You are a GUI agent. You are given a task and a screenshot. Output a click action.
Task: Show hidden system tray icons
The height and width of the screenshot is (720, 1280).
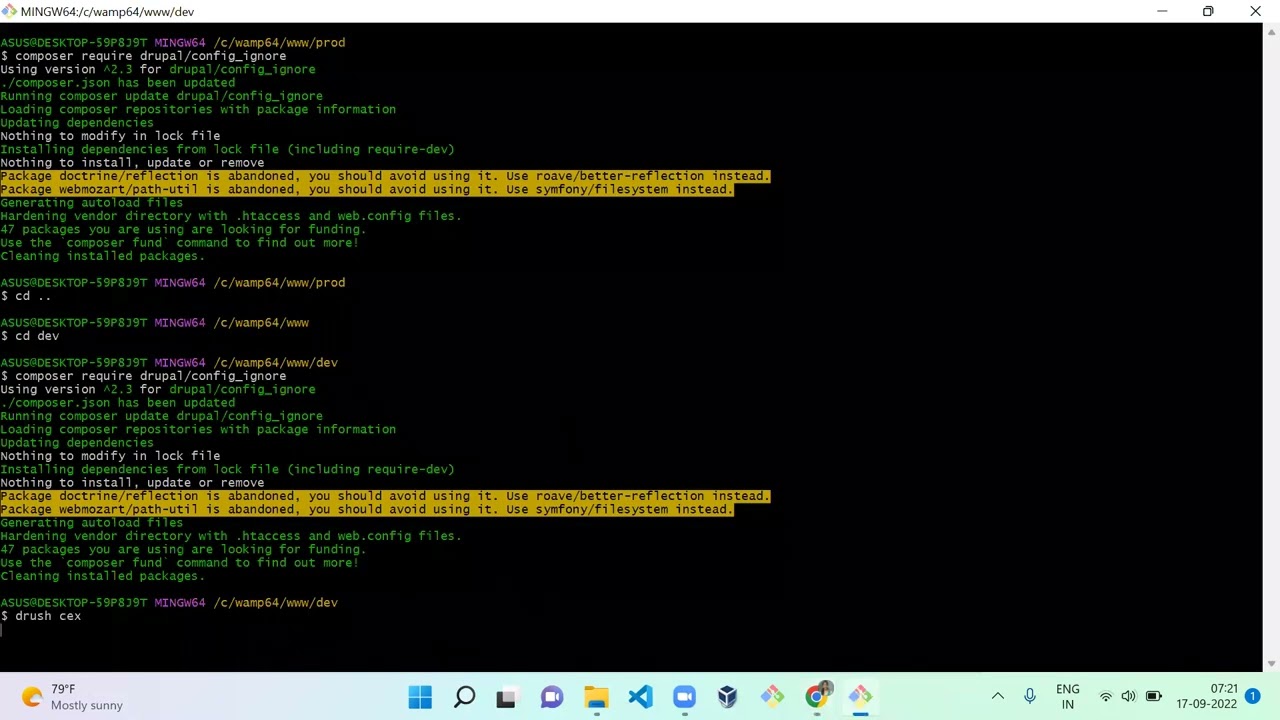click(x=997, y=697)
